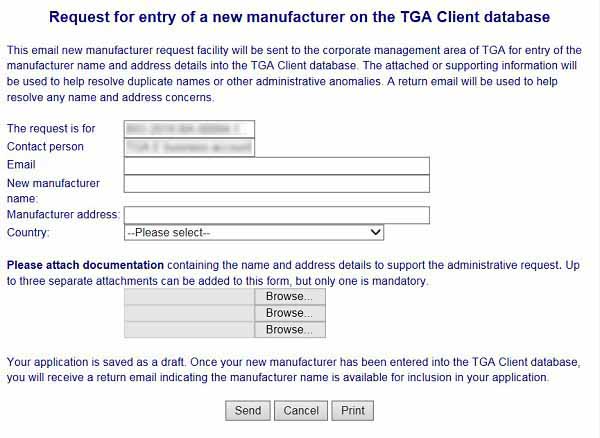Click the 'Contact person' label text
Viewport: 600px width, 438px height.
point(45,147)
